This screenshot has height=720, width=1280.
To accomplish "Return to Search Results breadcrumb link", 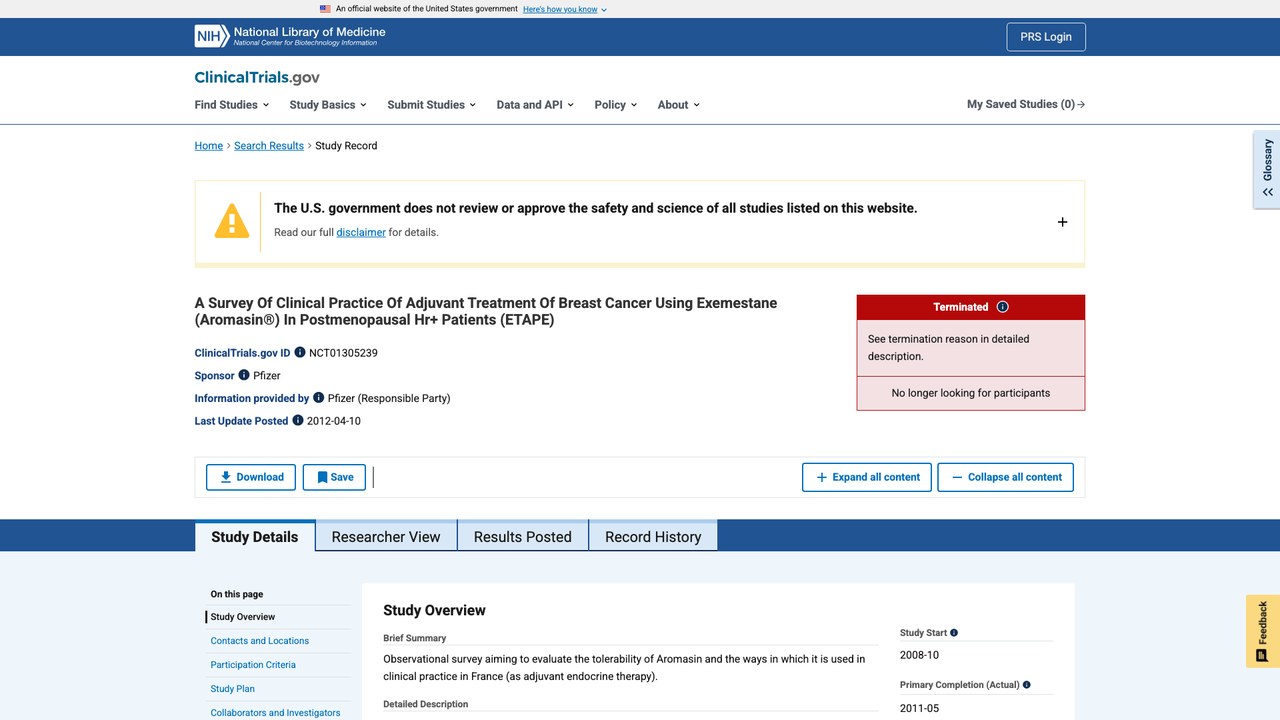I will click(x=269, y=146).
